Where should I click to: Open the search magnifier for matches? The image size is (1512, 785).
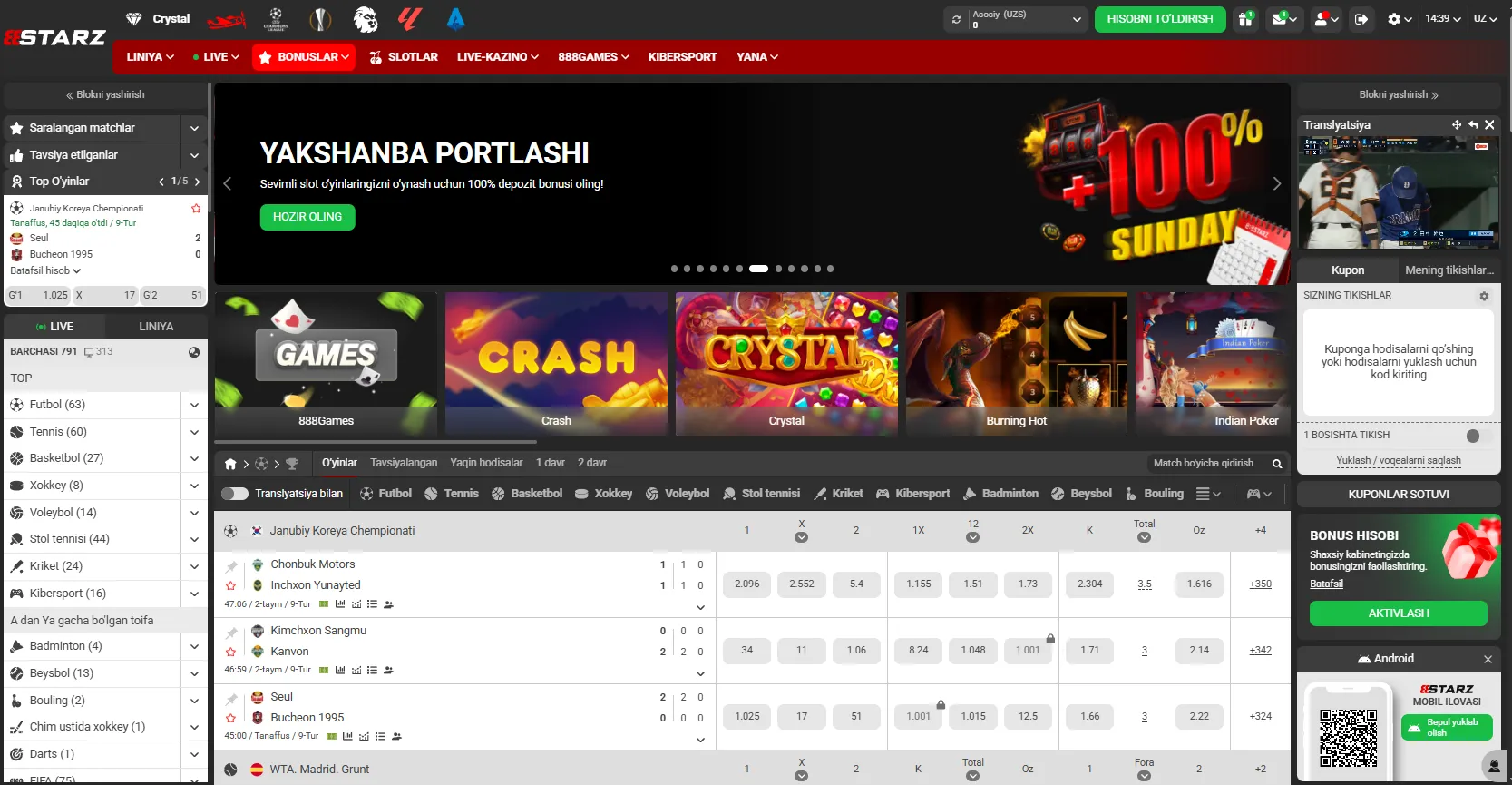pos(1277,464)
